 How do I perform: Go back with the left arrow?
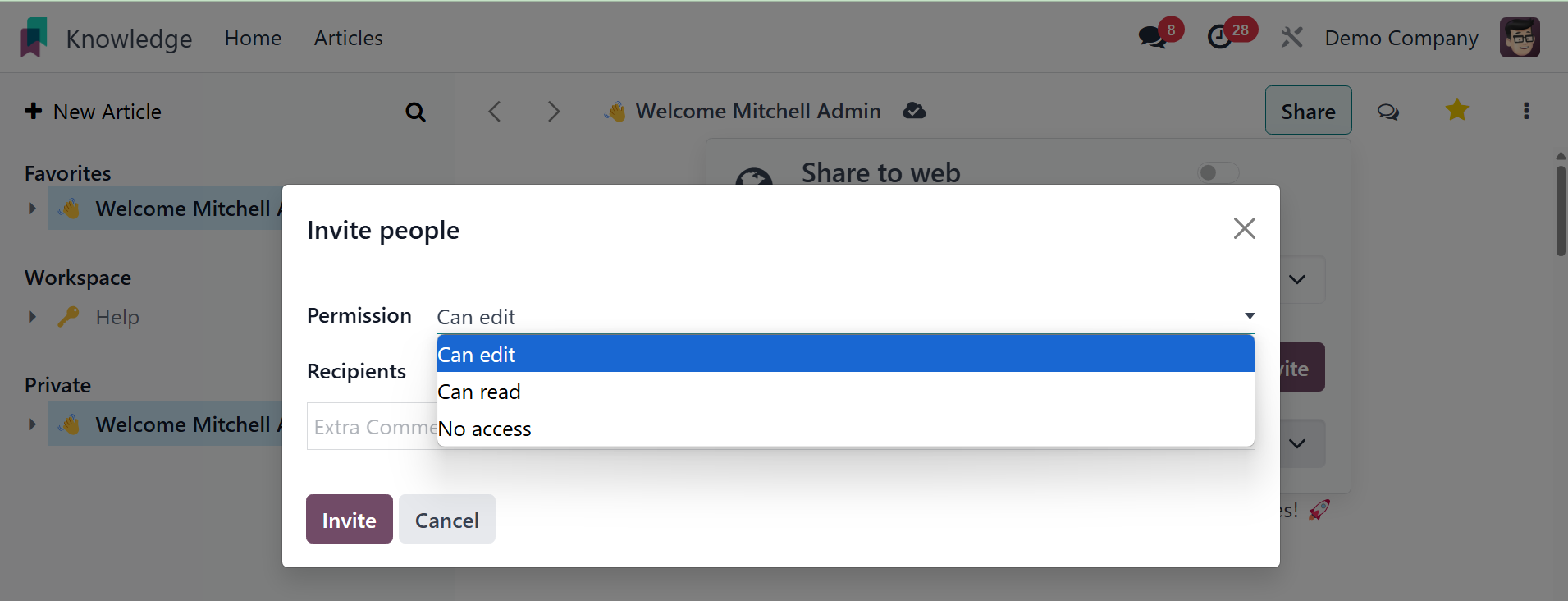[495, 112]
